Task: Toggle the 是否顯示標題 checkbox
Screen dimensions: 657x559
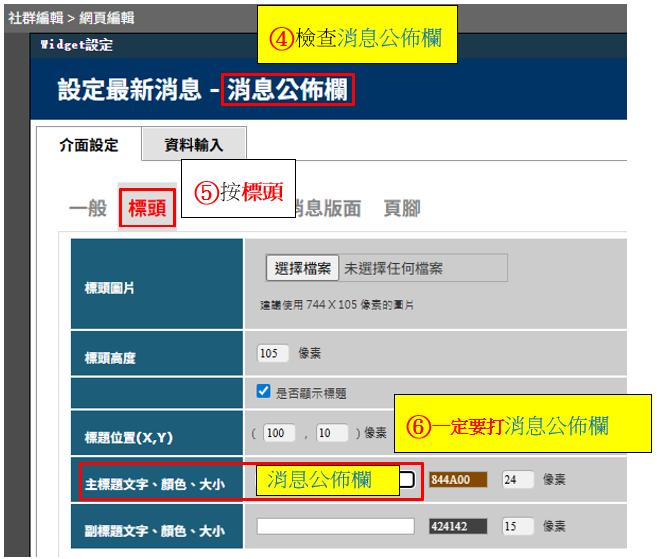Action: pyautogui.click(x=264, y=392)
